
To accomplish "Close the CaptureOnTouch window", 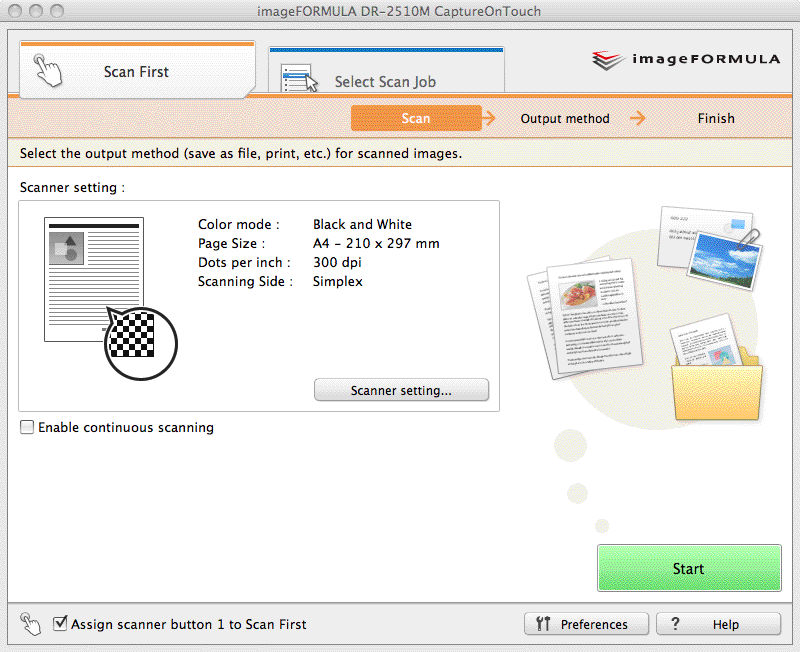I will tap(15, 11).
